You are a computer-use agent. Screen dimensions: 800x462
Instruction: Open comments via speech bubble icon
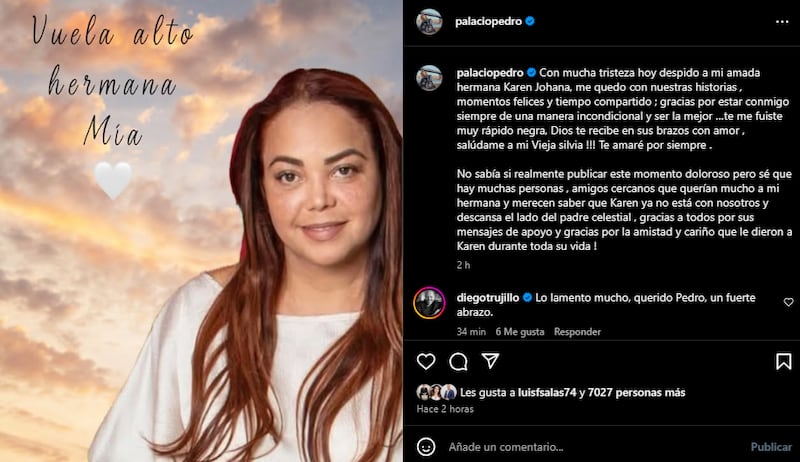(x=458, y=362)
